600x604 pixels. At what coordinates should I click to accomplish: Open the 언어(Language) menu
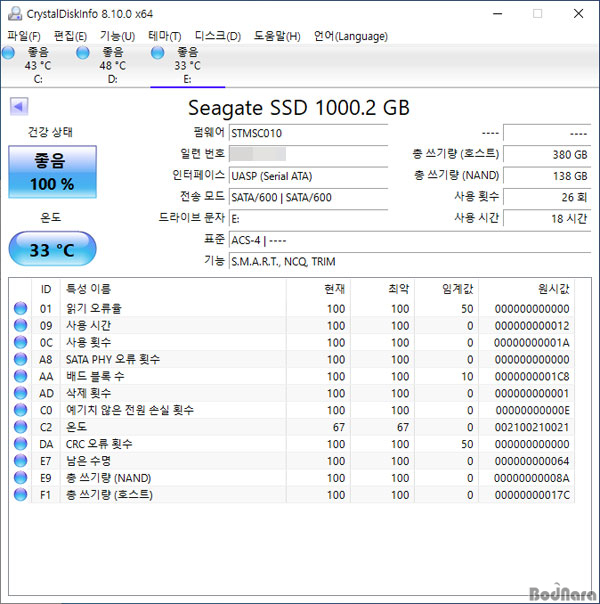[351, 36]
